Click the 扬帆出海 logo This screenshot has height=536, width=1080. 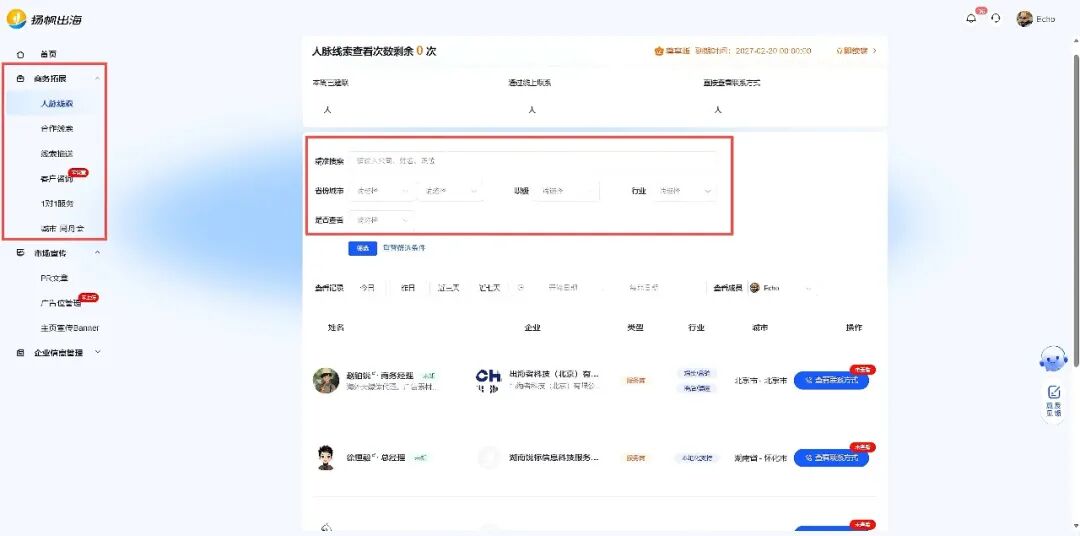45,19
